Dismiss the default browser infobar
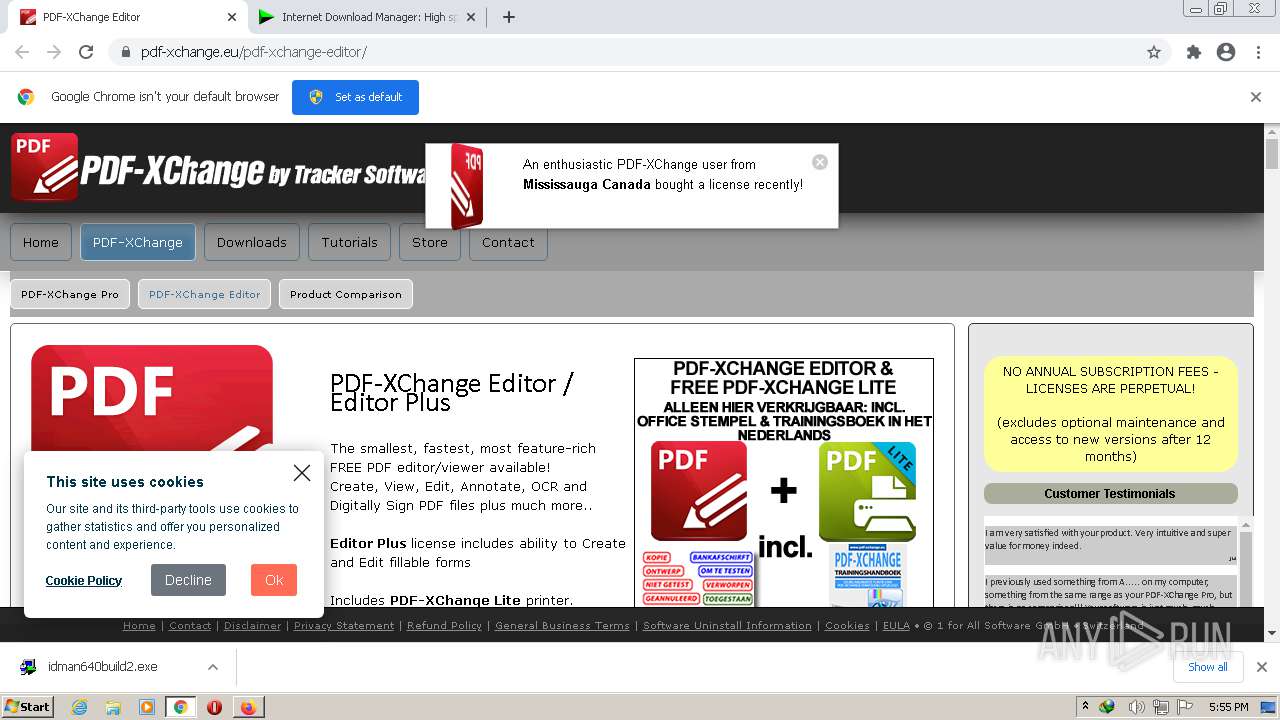The width and height of the screenshot is (1280, 720). click(x=1256, y=97)
